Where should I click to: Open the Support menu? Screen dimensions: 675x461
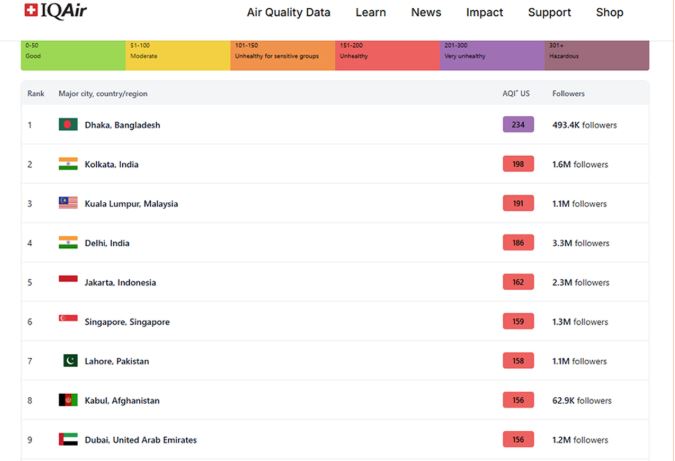pyautogui.click(x=549, y=12)
